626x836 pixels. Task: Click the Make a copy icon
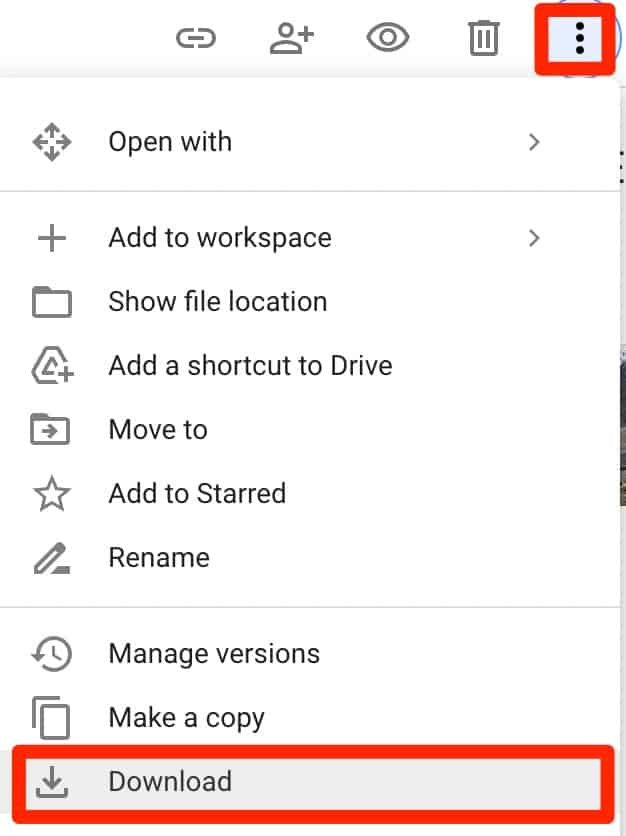tap(52, 717)
